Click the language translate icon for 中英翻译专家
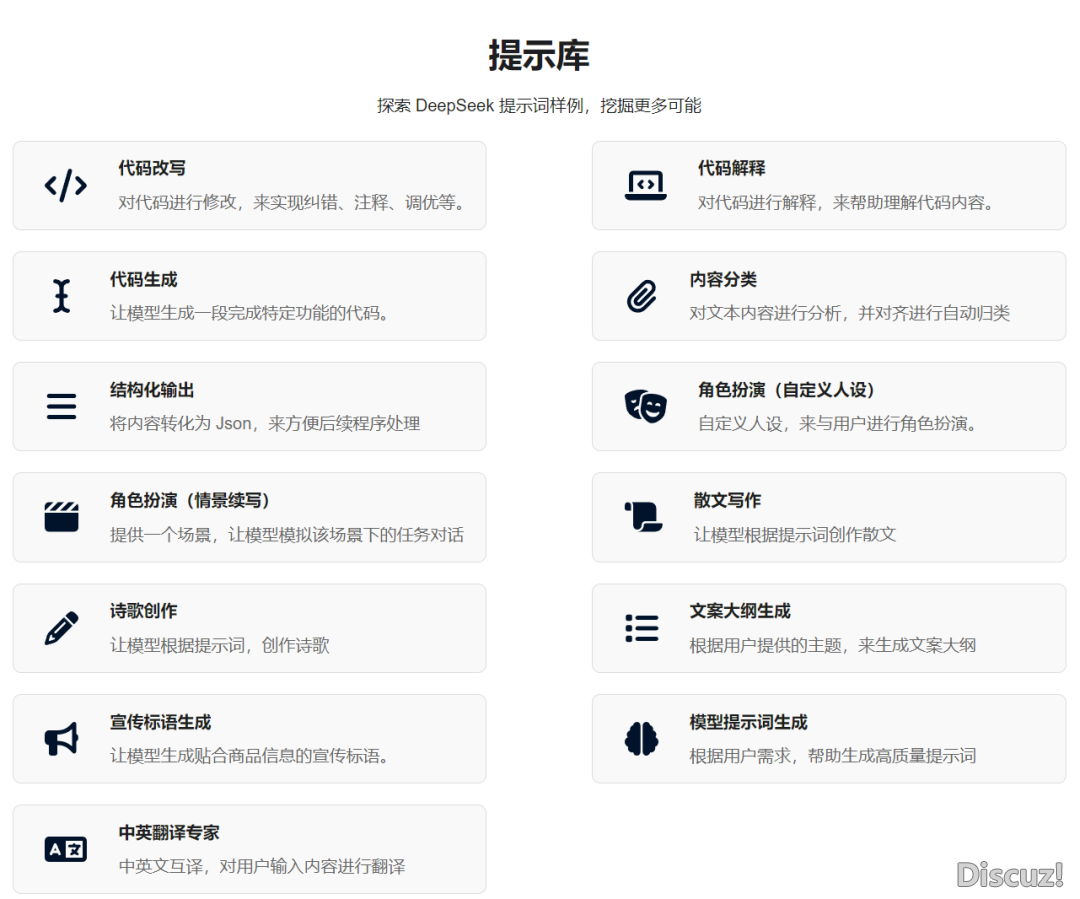 click(66, 849)
